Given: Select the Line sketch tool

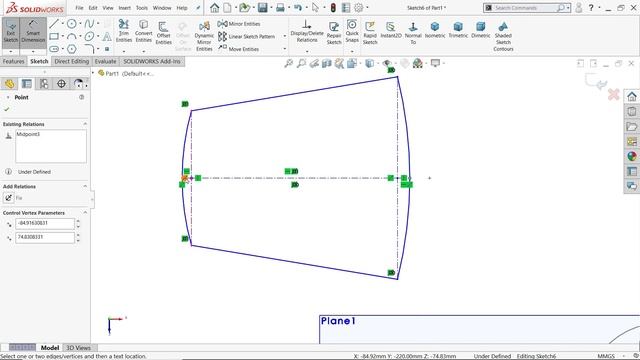Looking at the screenshot, I should pyautogui.click(x=54, y=24).
